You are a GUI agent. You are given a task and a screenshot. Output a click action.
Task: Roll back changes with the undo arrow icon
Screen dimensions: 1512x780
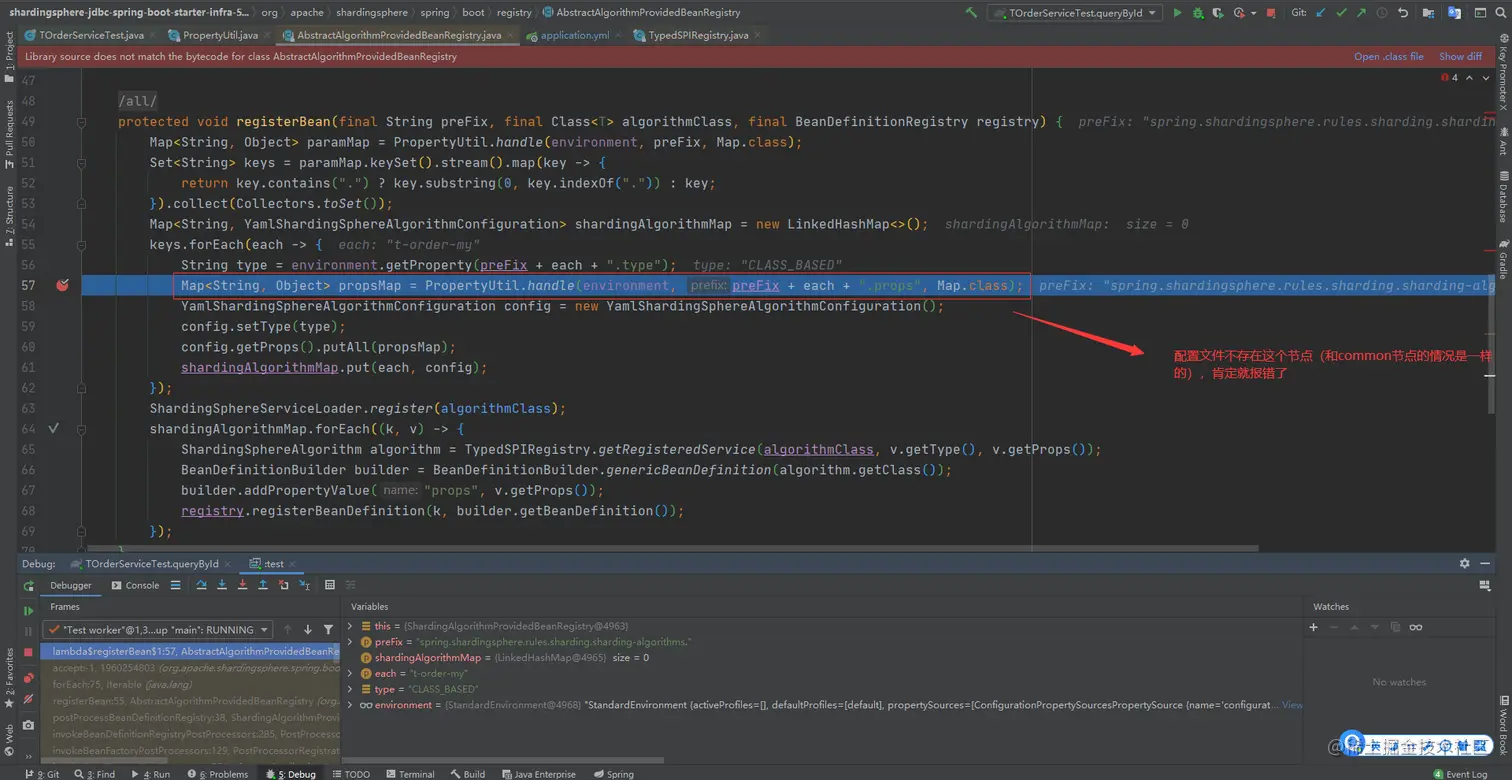[1403, 13]
